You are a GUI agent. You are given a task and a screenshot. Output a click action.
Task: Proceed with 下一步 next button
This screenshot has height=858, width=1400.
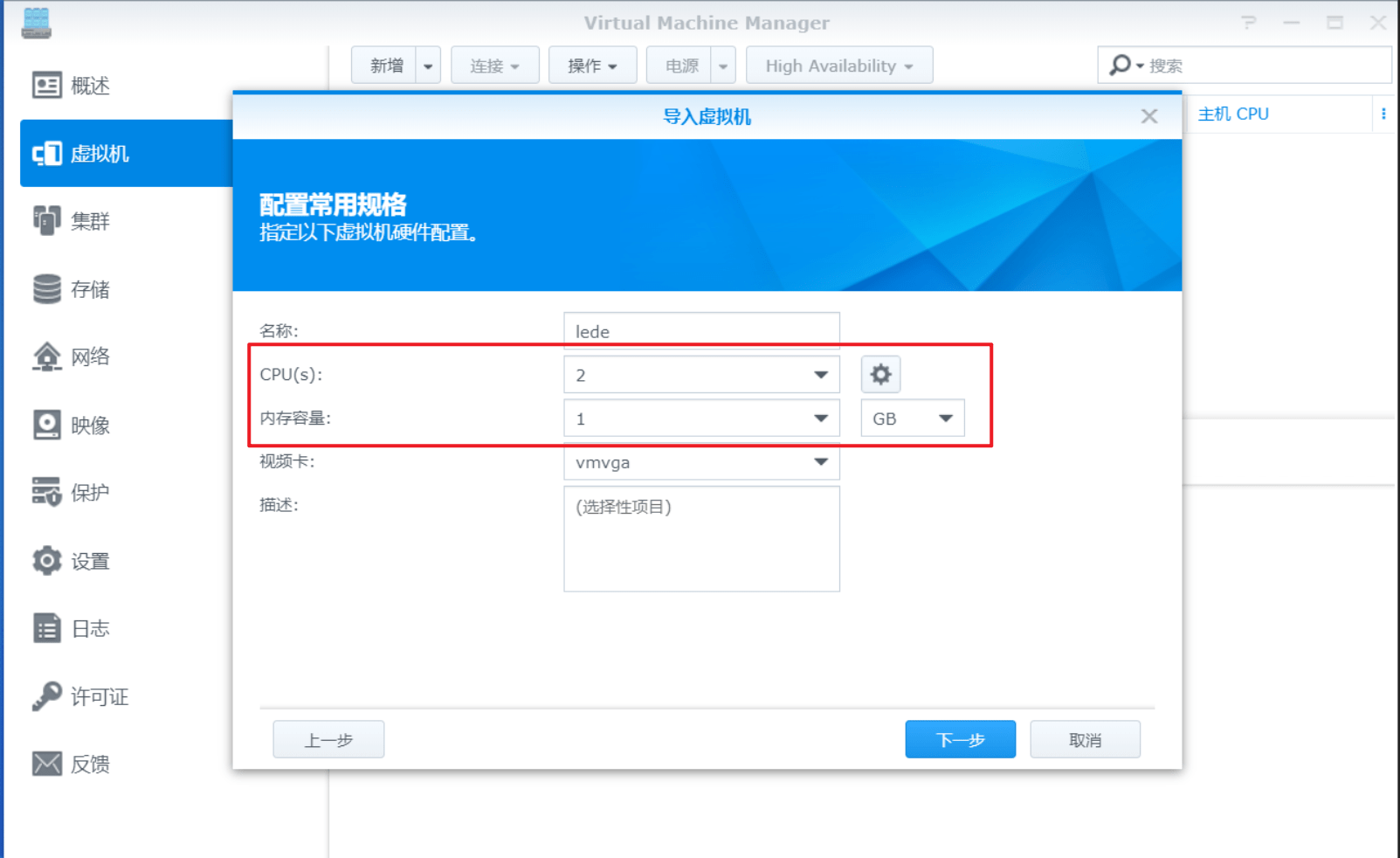coord(960,740)
